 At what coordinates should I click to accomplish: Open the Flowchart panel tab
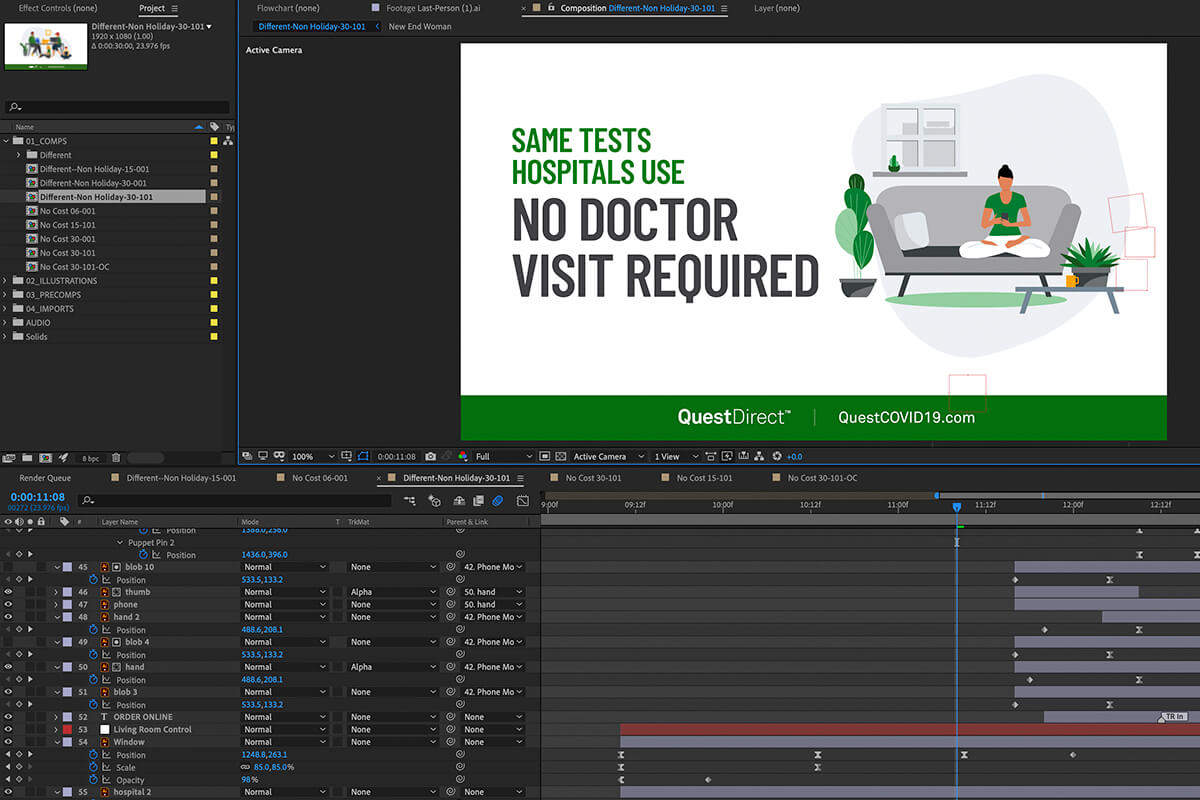pyautogui.click(x=290, y=8)
